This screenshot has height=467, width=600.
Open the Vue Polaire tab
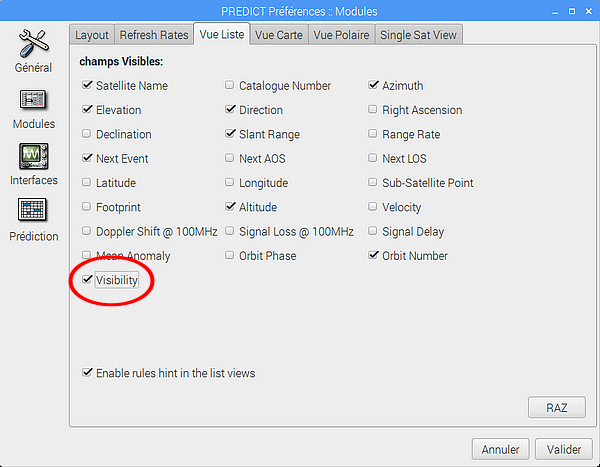tap(341, 35)
